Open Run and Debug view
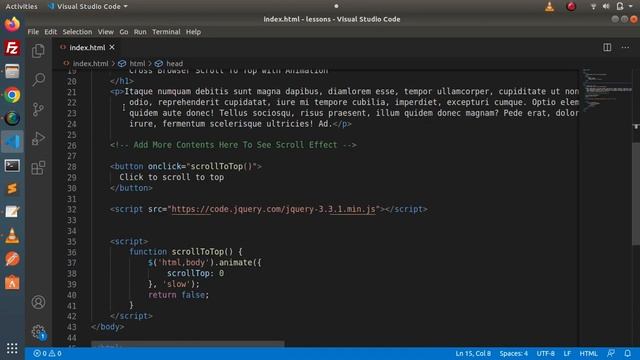 (38, 138)
